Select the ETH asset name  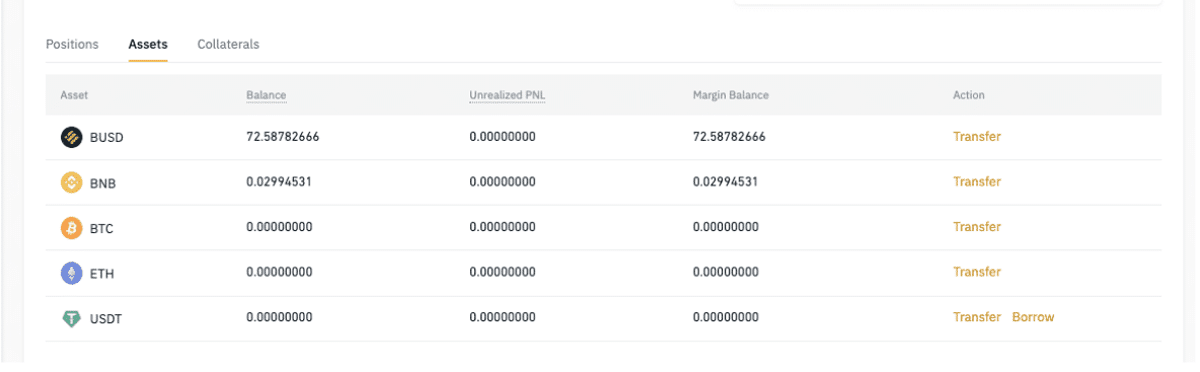coord(102,273)
